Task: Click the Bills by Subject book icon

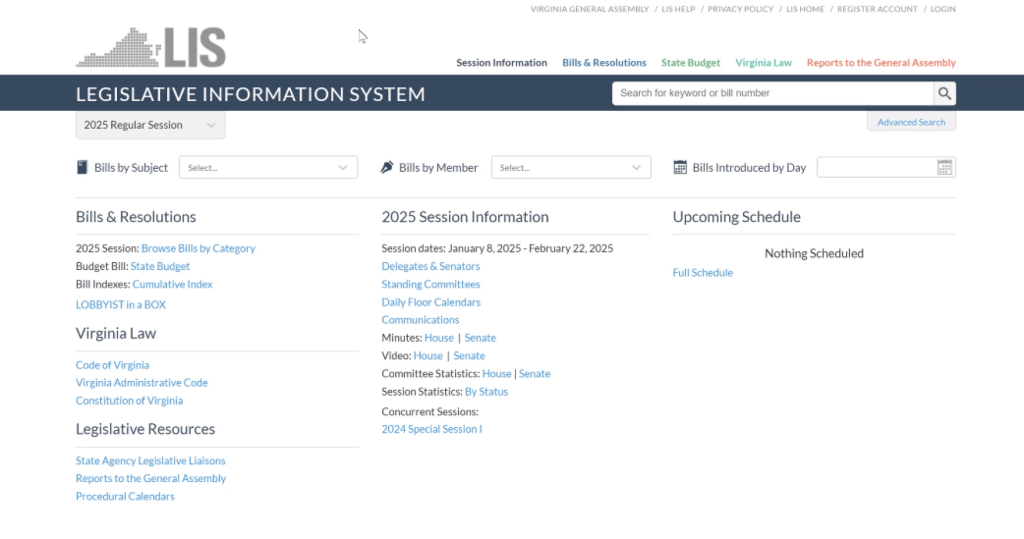Action: click(x=82, y=168)
